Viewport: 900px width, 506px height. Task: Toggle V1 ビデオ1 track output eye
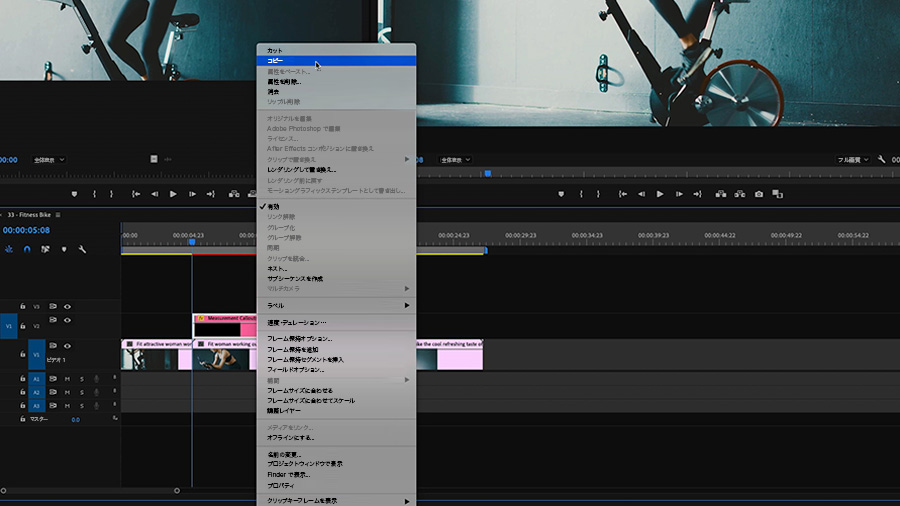pos(67,346)
